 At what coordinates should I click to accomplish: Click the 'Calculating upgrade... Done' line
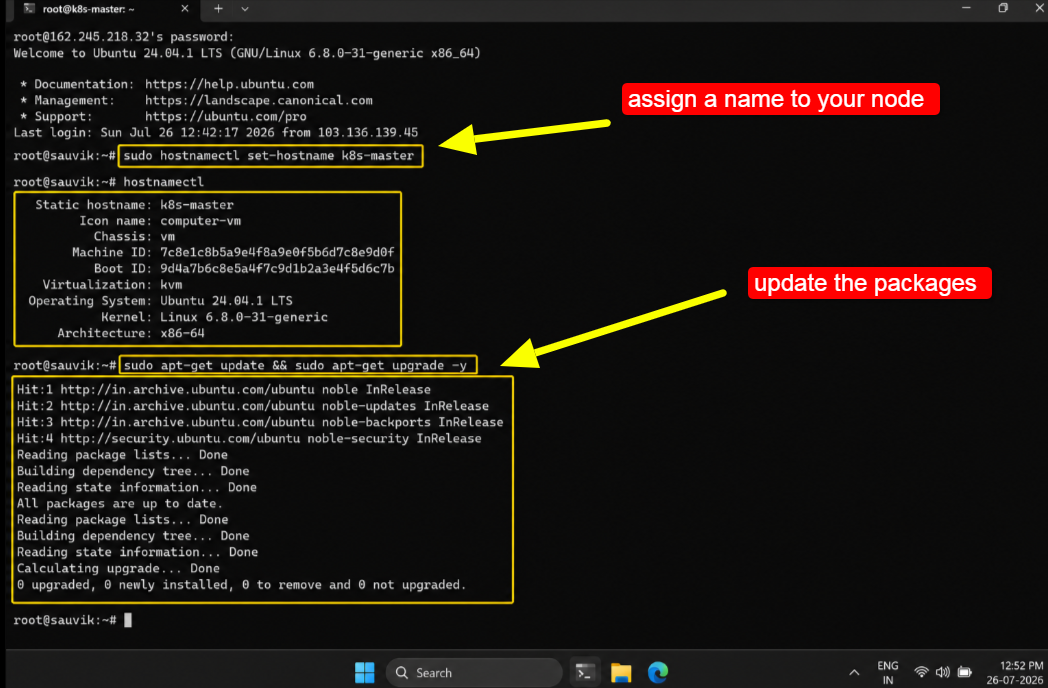pyautogui.click(x=118, y=568)
